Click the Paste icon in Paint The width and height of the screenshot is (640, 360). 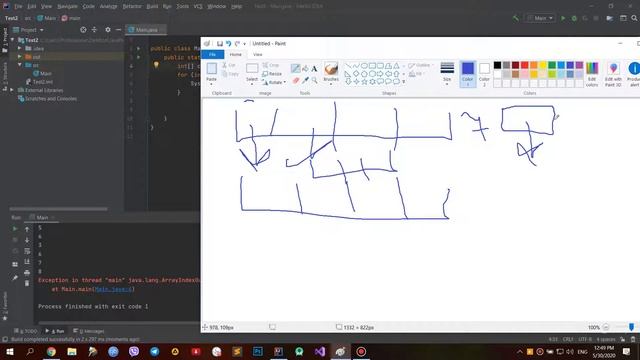click(x=211, y=69)
